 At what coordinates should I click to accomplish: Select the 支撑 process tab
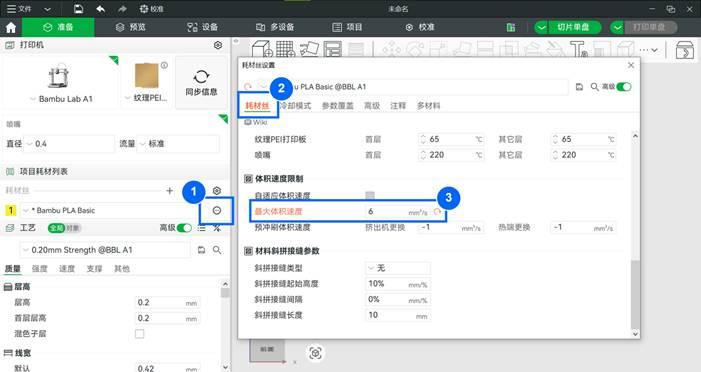tap(94, 269)
